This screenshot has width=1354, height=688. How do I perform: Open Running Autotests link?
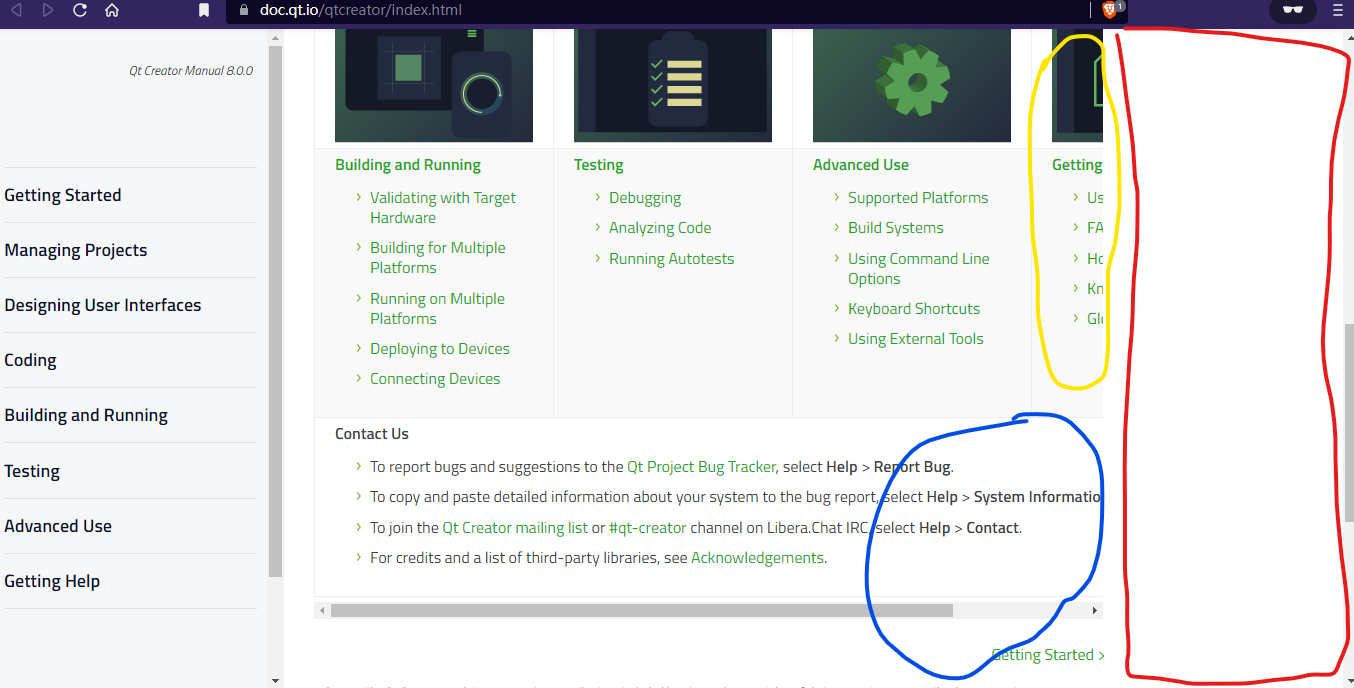click(671, 259)
